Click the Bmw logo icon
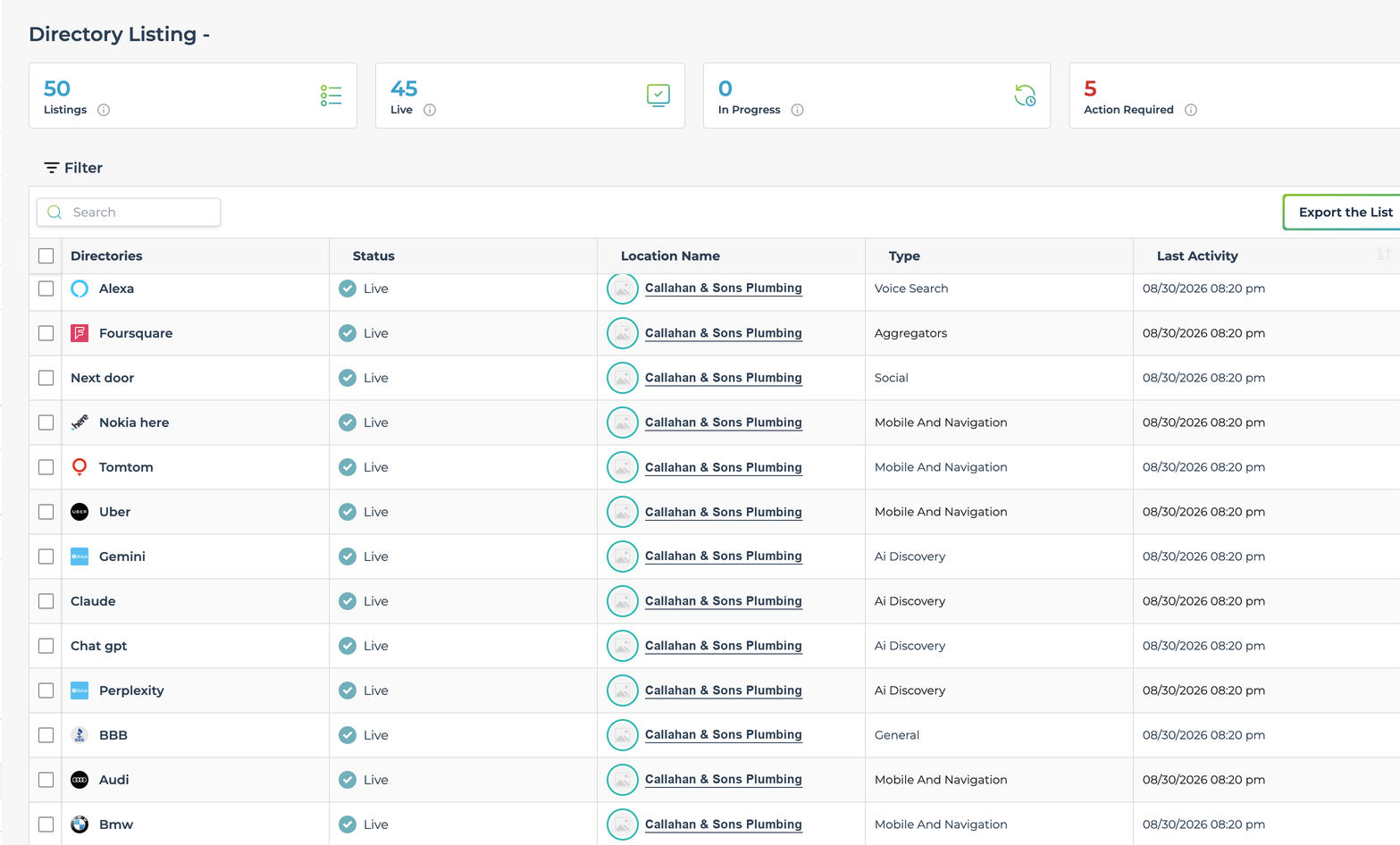1400x845 pixels. (80, 824)
